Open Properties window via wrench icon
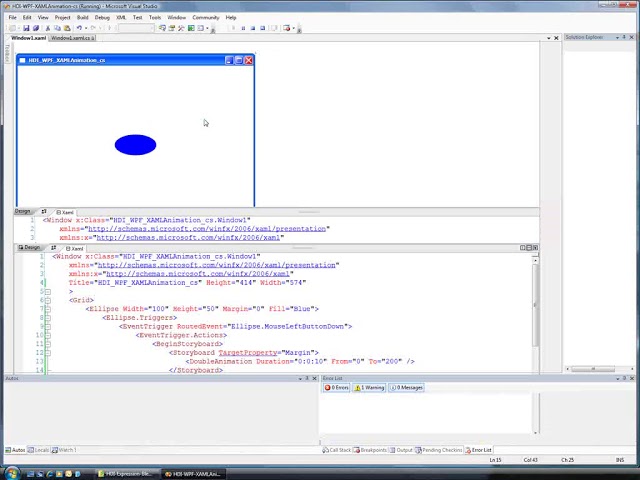 [181, 28]
